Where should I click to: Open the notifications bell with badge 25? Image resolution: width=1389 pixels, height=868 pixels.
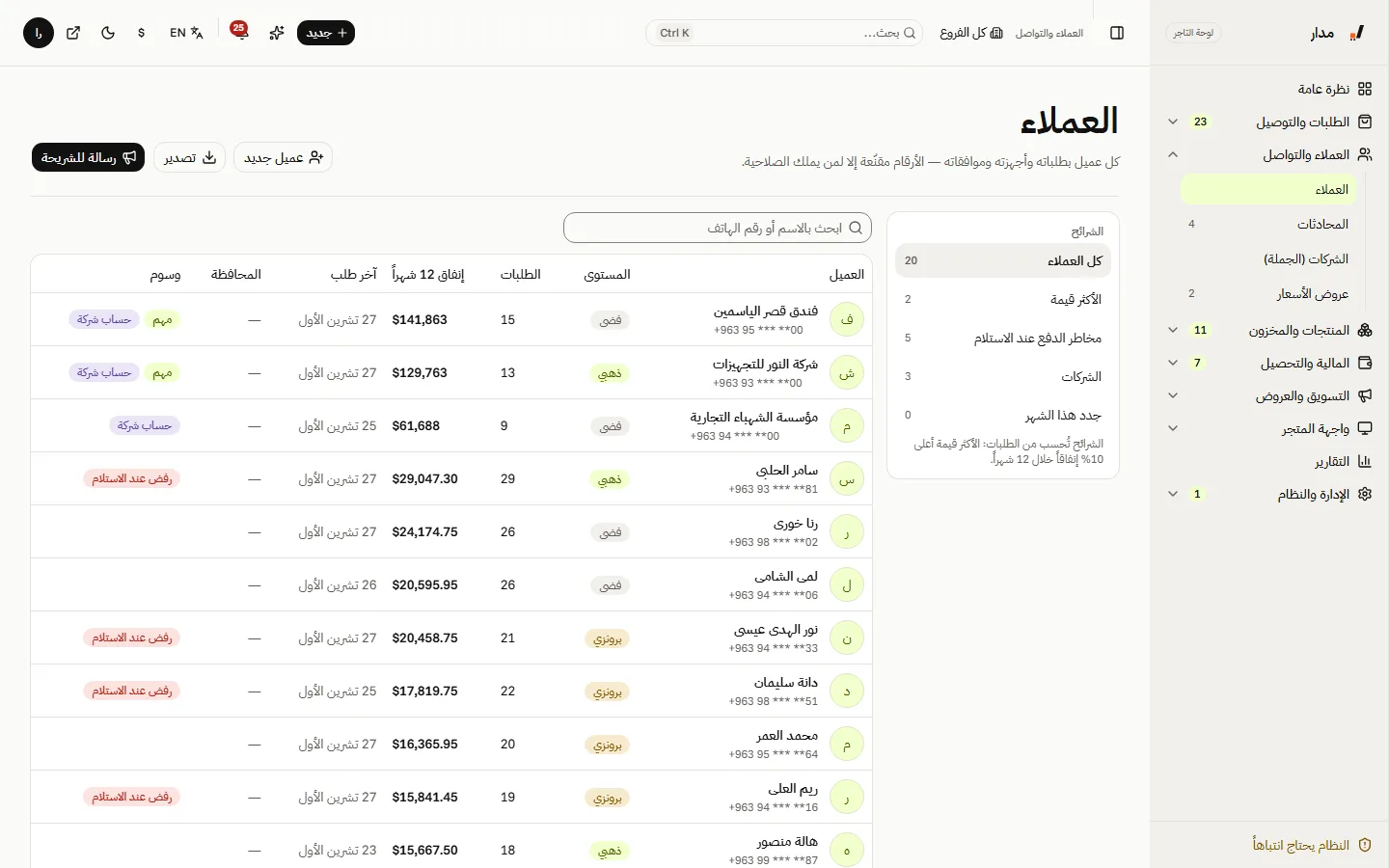(x=240, y=33)
